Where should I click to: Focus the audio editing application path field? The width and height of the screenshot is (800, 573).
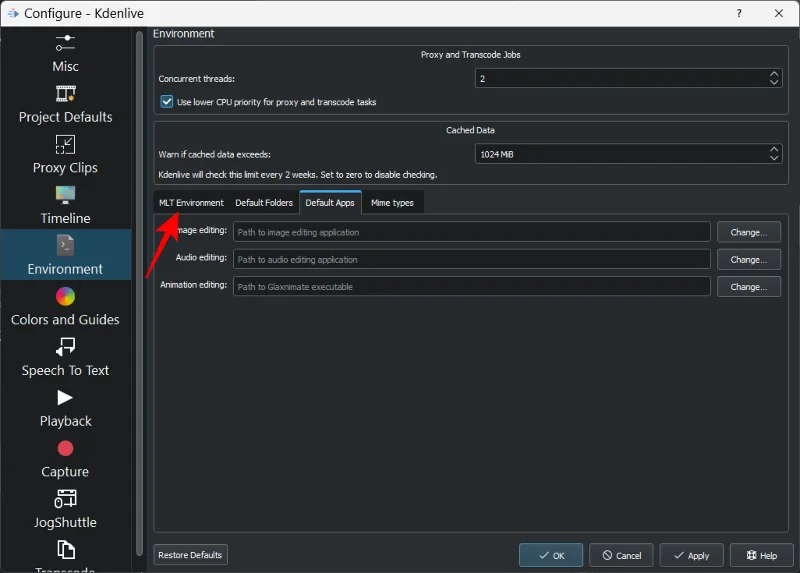click(471, 260)
